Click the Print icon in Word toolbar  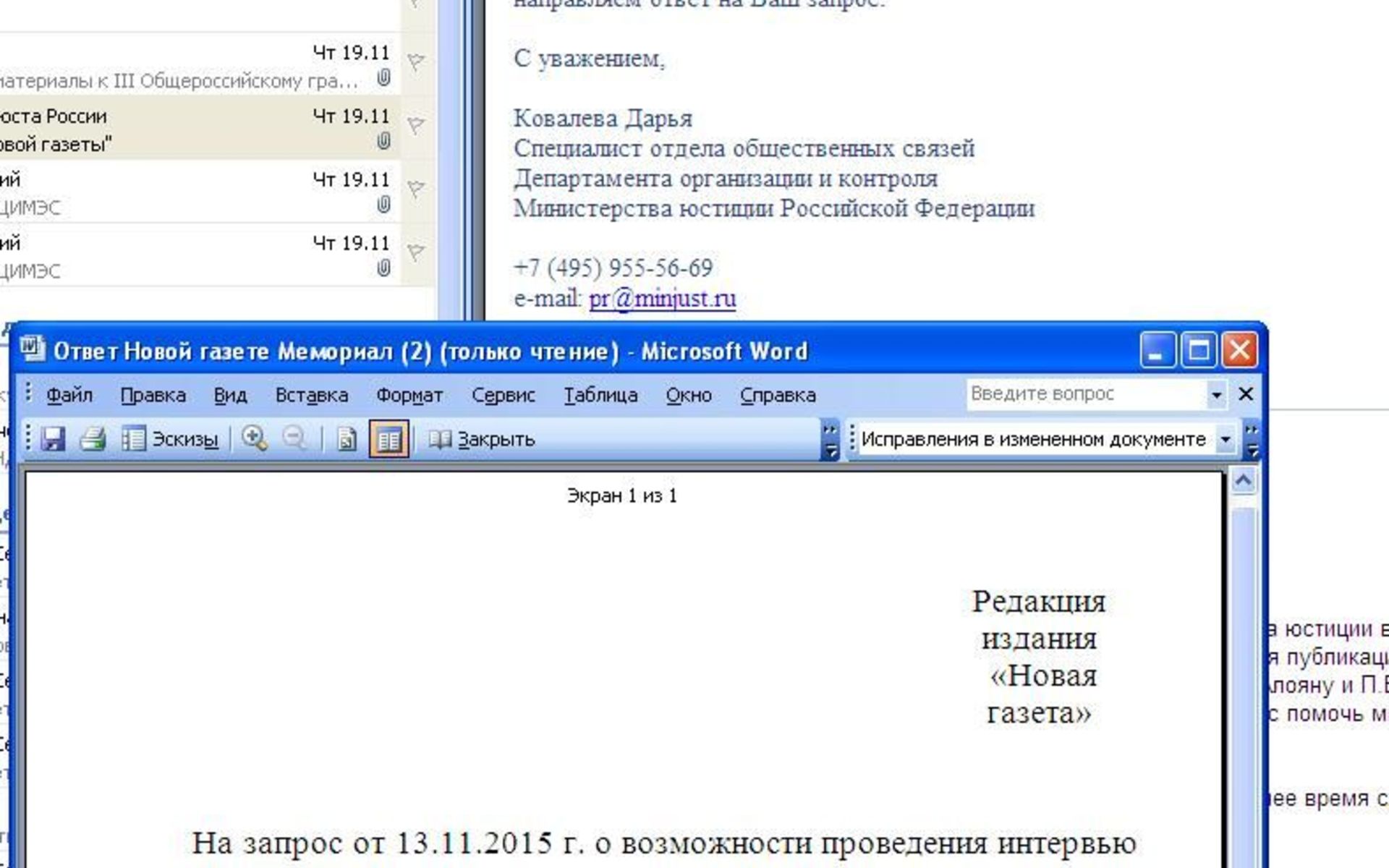(x=93, y=439)
